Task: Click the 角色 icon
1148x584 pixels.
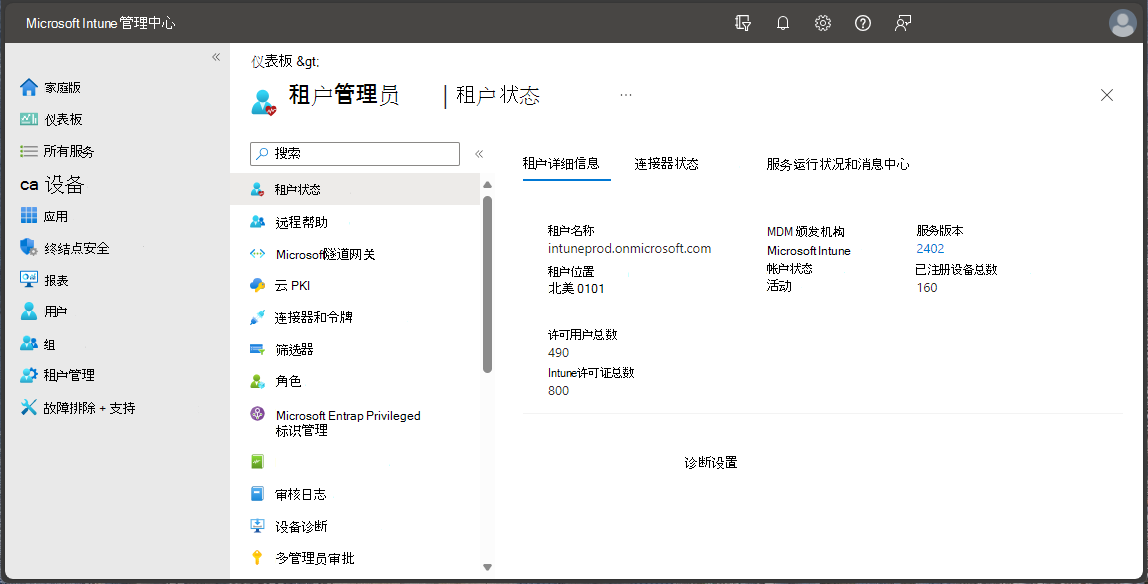Action: (257, 381)
